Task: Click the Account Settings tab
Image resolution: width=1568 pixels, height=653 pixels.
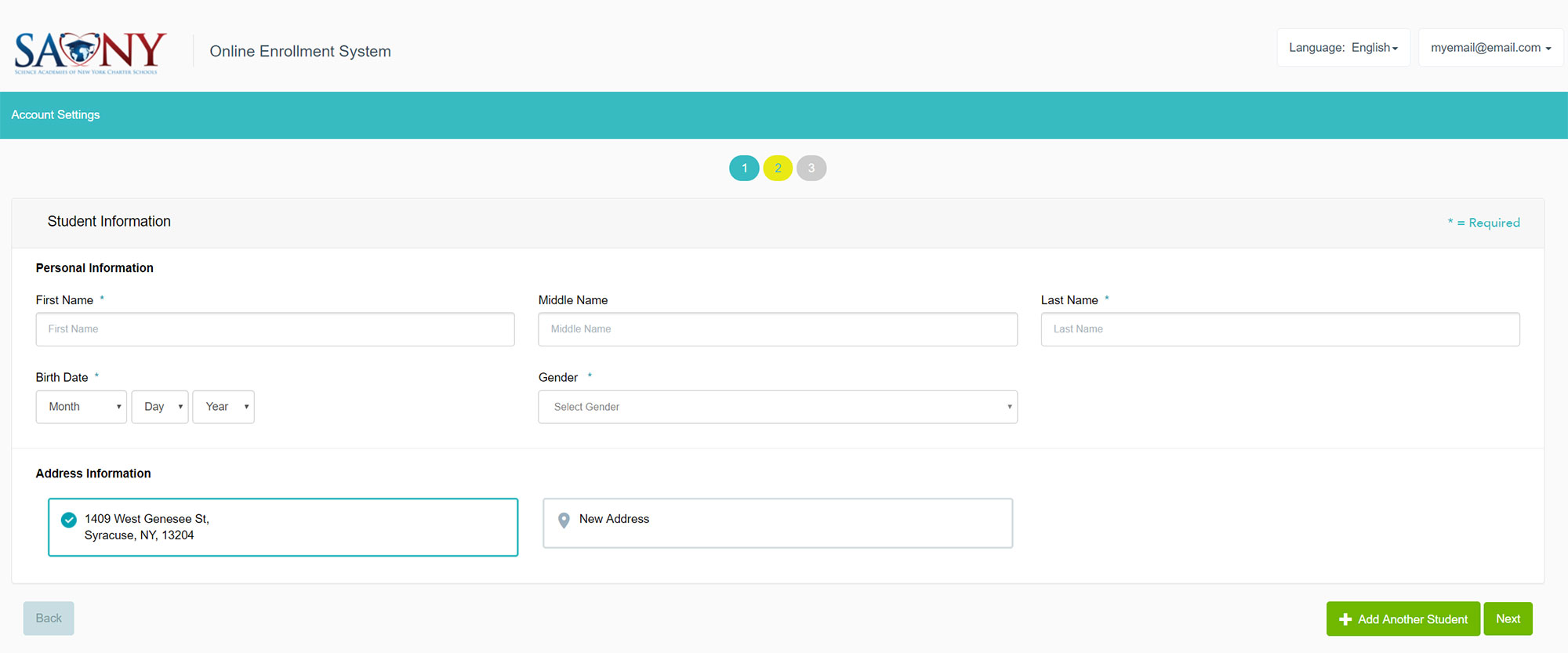Action: pos(56,114)
